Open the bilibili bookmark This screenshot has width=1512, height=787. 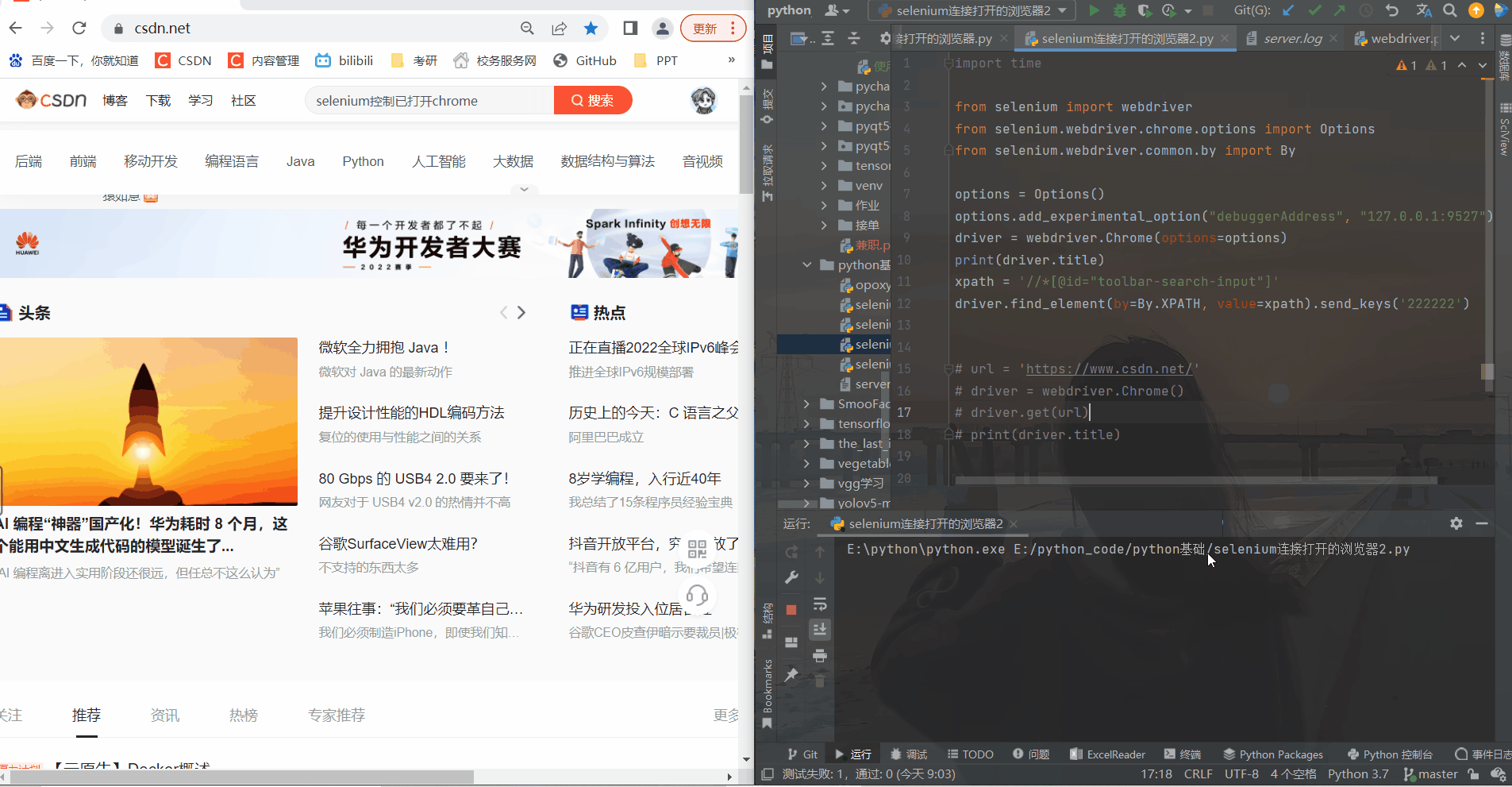[344, 60]
